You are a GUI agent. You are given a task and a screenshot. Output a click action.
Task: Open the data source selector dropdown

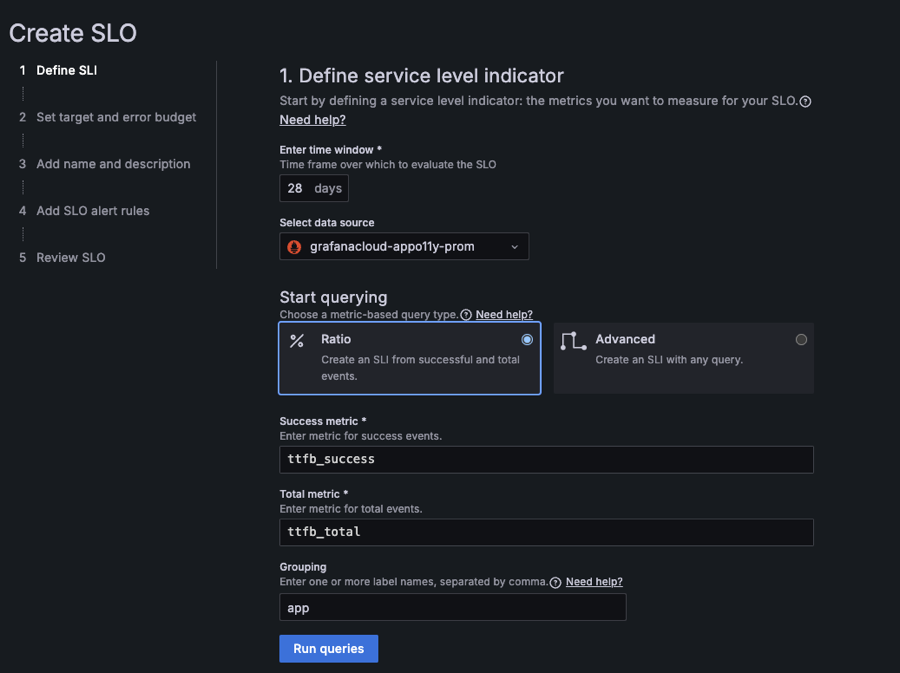point(404,246)
